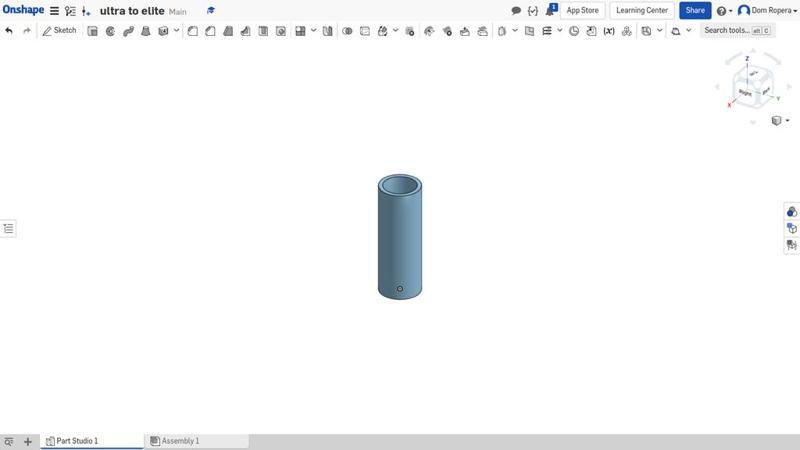This screenshot has width=800, height=450.
Task: Switch to the Assembly 1 tab
Action: pyautogui.click(x=197, y=441)
